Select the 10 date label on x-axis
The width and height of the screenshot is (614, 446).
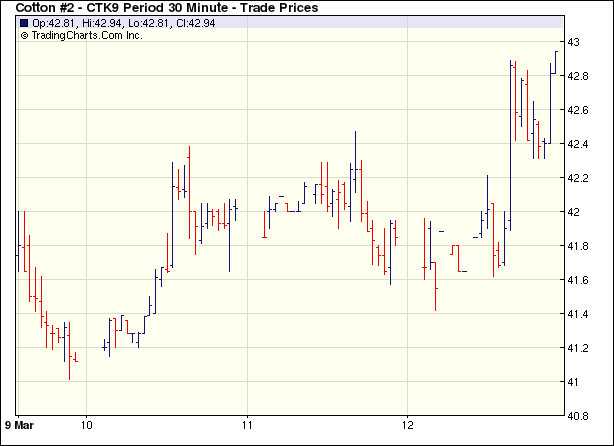[x=87, y=423]
